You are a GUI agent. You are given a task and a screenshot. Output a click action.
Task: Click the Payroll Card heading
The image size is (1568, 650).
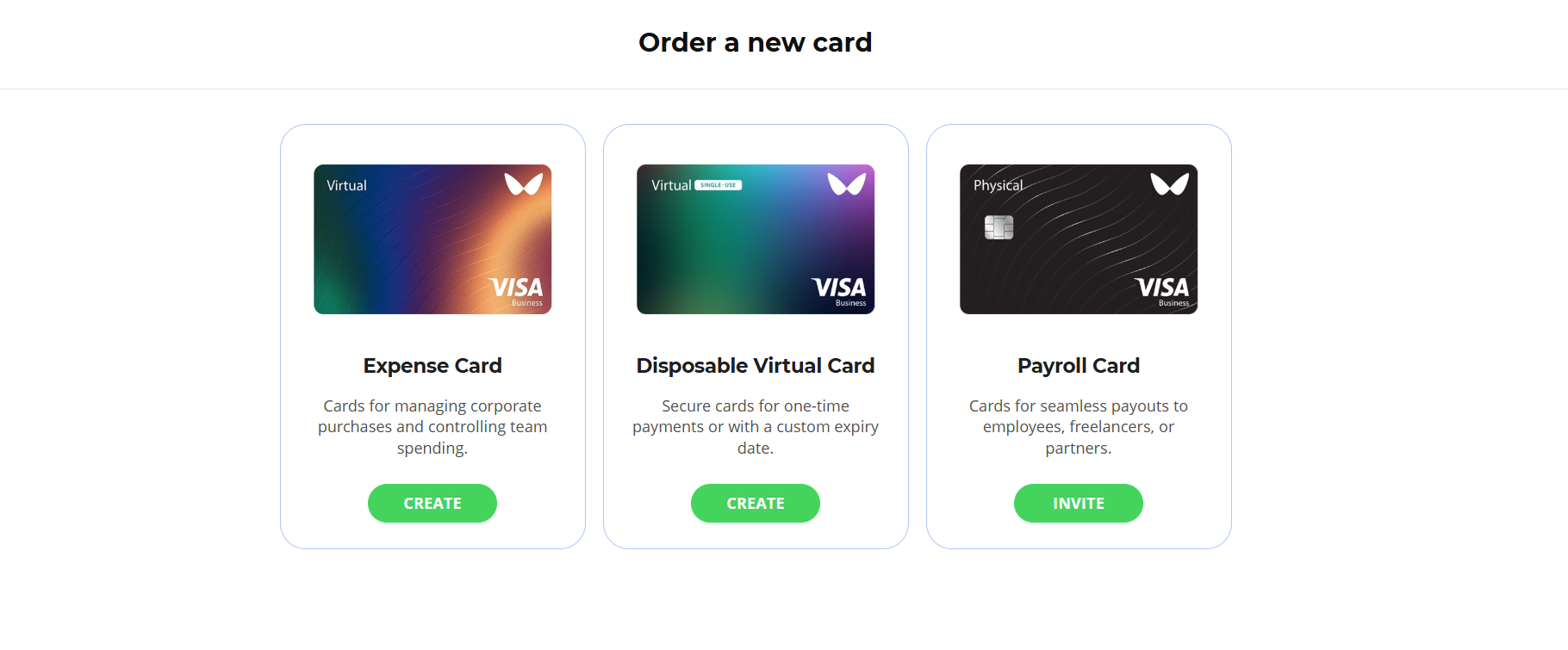[1079, 366]
